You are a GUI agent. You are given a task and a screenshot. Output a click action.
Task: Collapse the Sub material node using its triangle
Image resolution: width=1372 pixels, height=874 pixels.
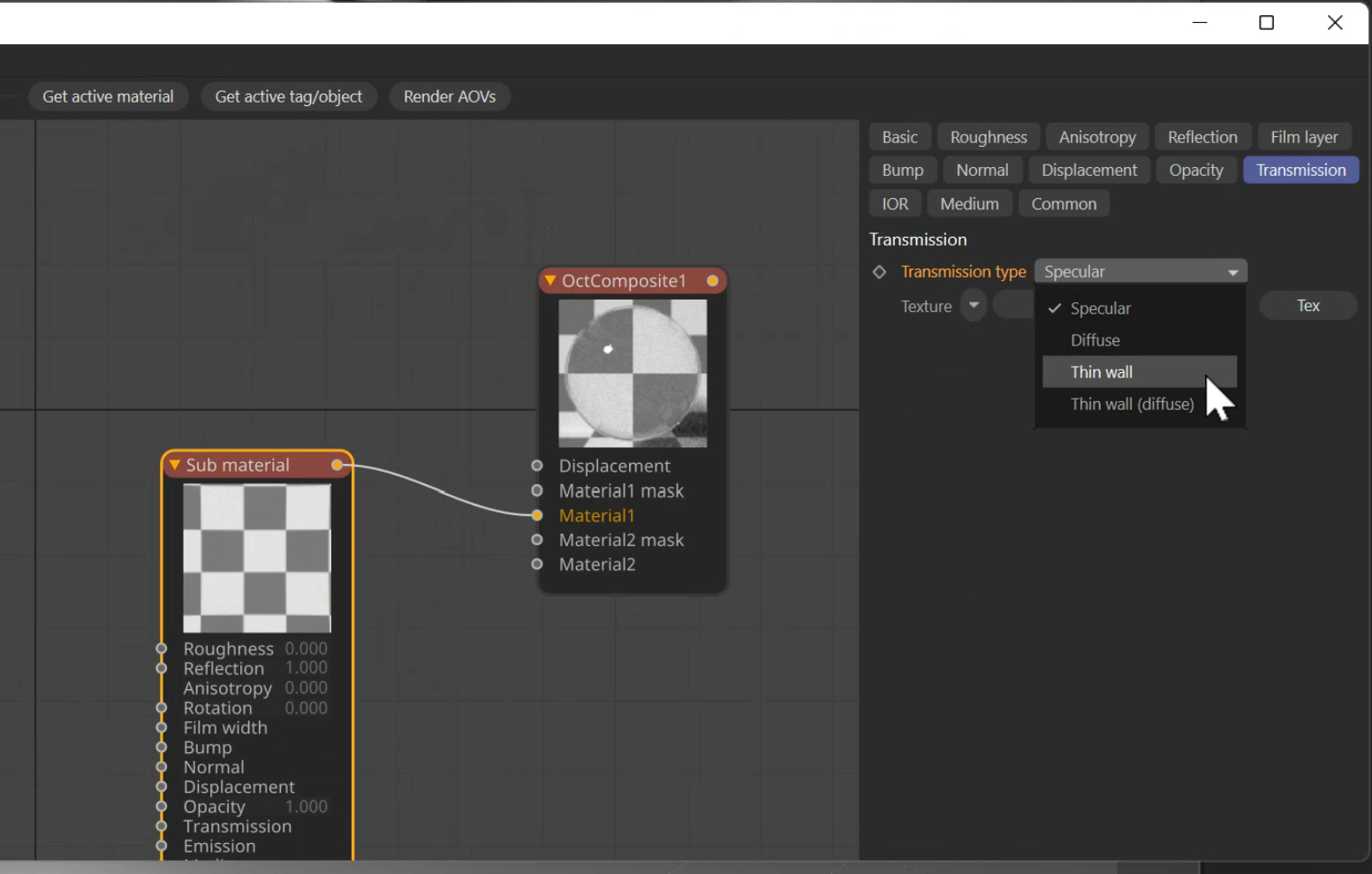[174, 465]
